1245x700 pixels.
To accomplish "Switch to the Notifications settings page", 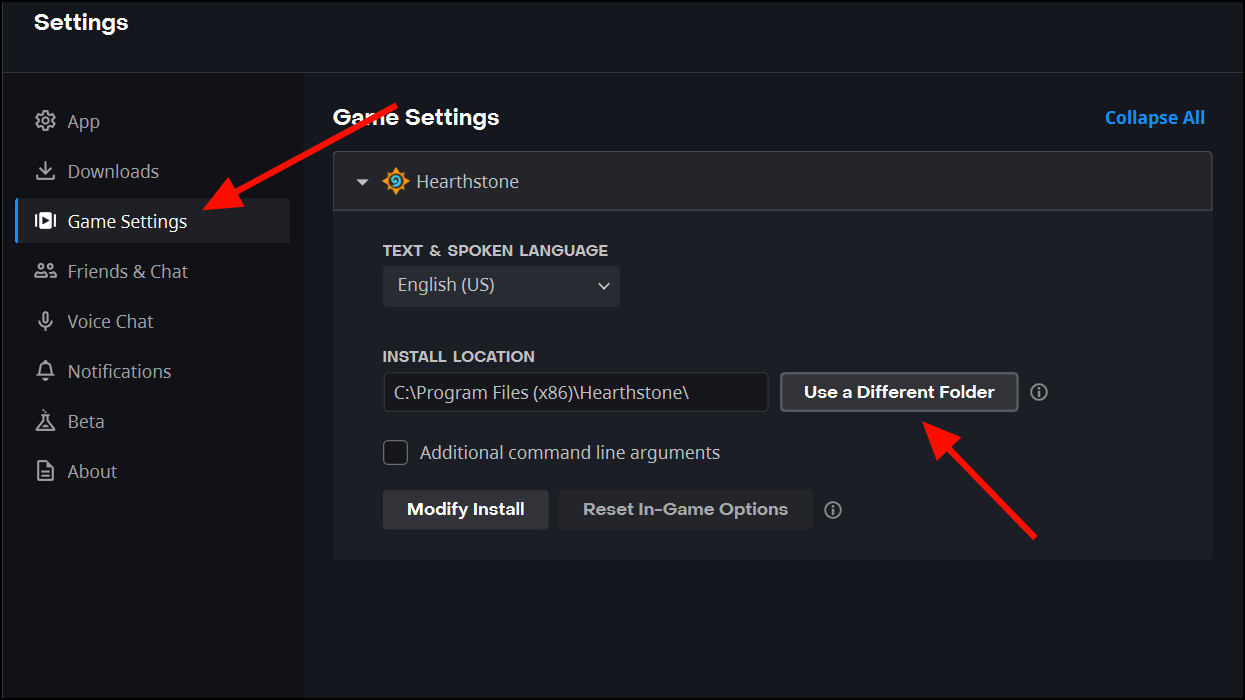I will (119, 370).
